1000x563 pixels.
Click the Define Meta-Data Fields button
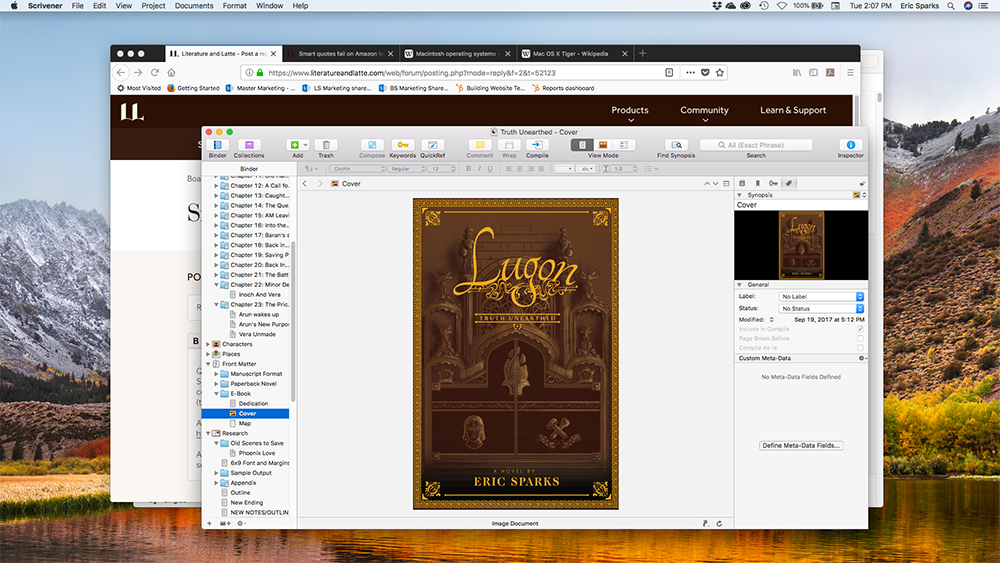coord(801,446)
